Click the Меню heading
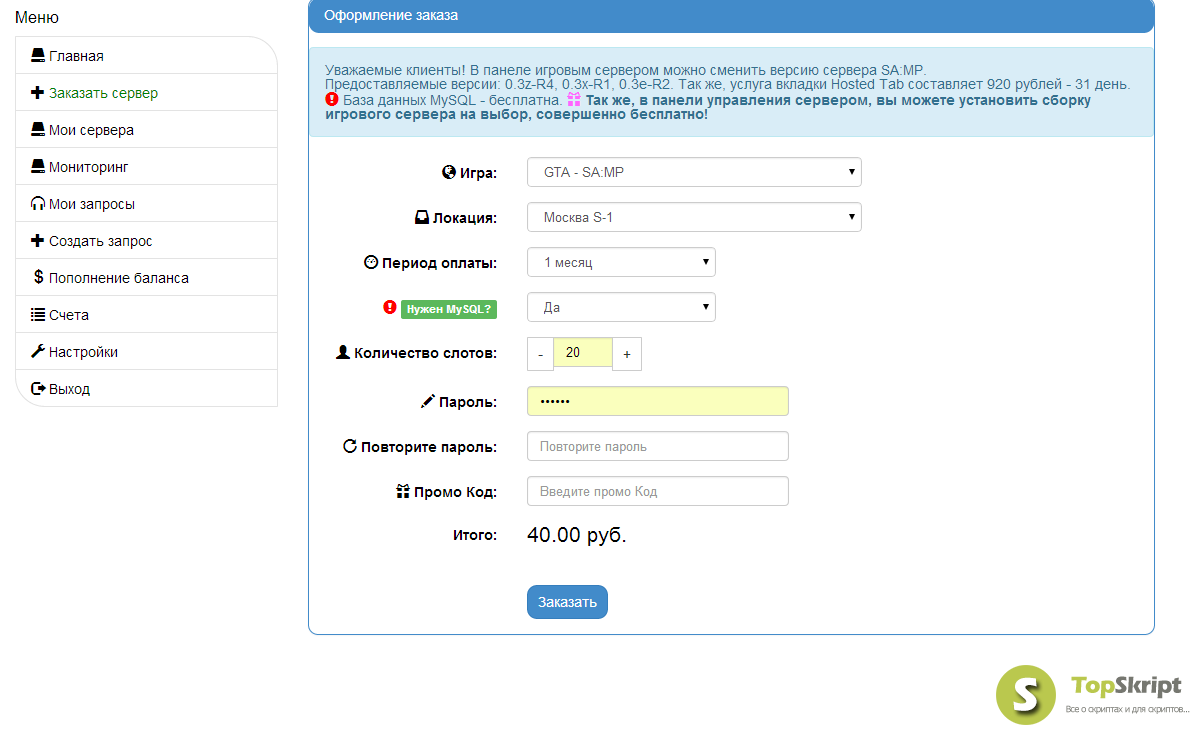This screenshot has width=1198, height=732. [x=37, y=17]
